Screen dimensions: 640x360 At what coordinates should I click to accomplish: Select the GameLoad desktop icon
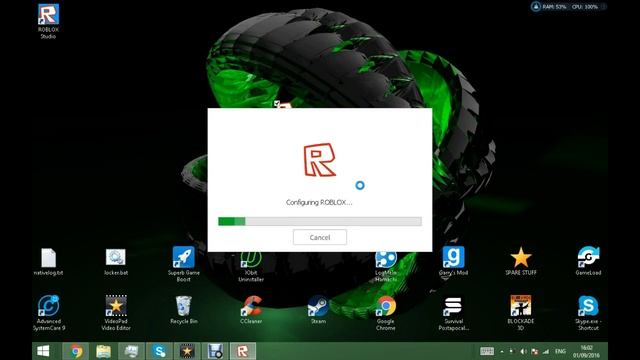click(x=588, y=261)
